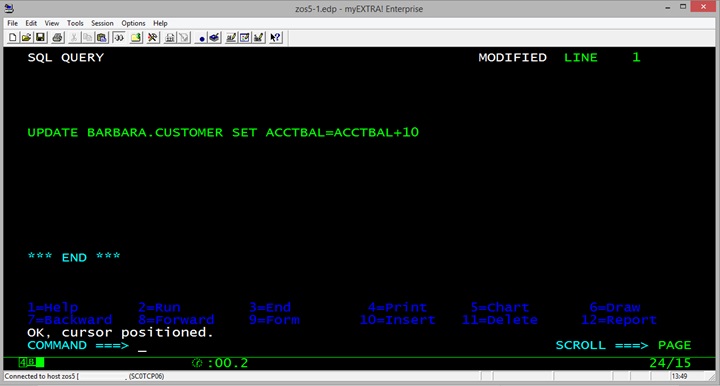Open the View menu
The image size is (720, 386).
click(x=51, y=23)
